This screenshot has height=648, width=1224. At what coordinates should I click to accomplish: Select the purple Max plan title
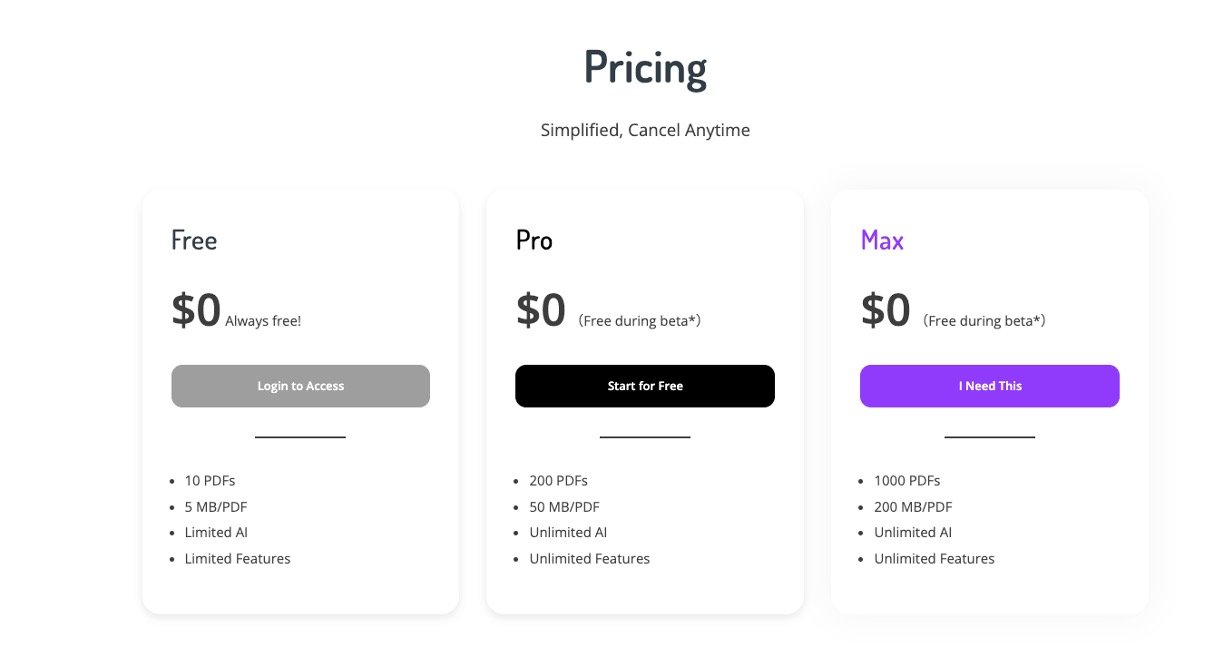pyautogui.click(x=882, y=240)
